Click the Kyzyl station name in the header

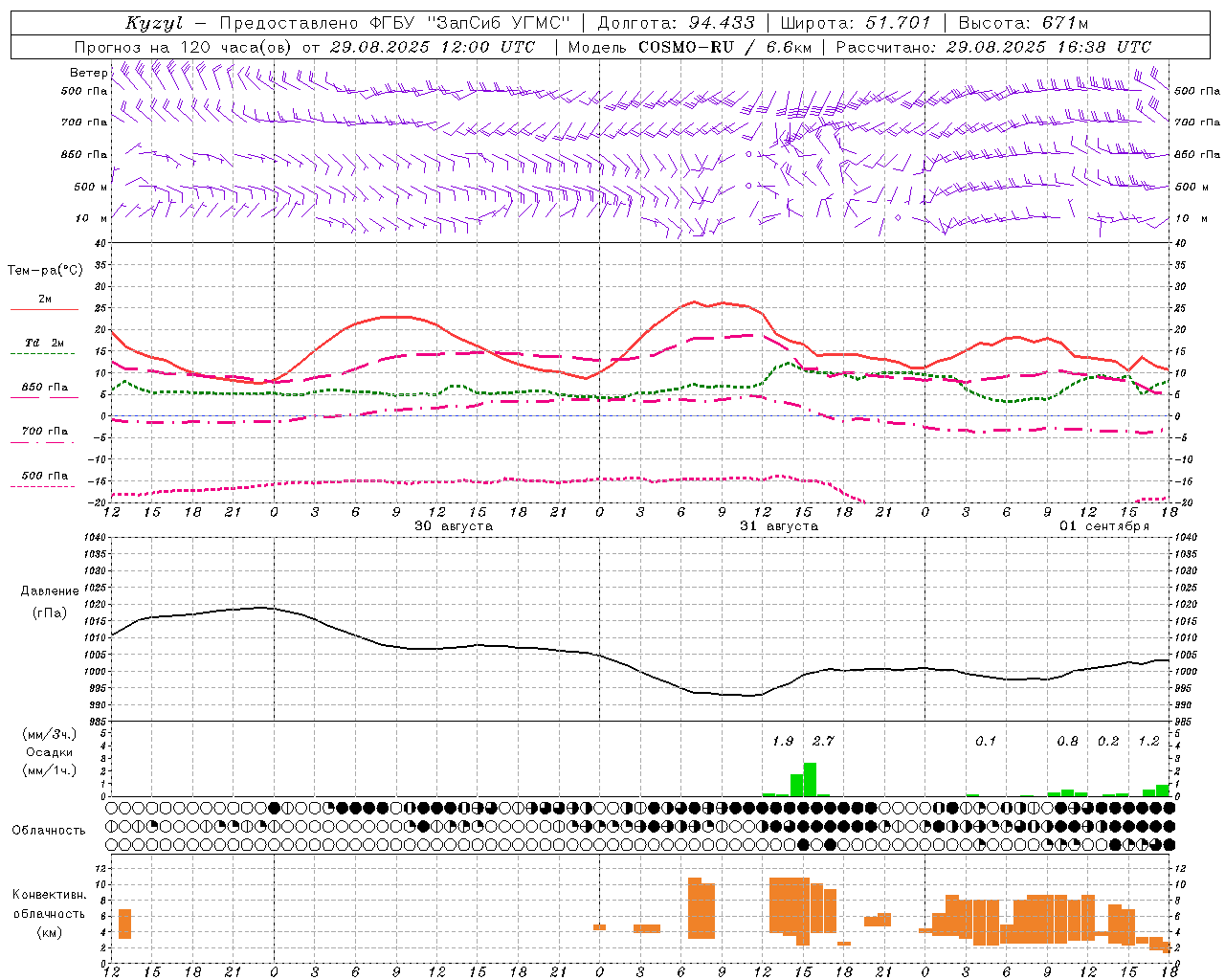[x=154, y=23]
